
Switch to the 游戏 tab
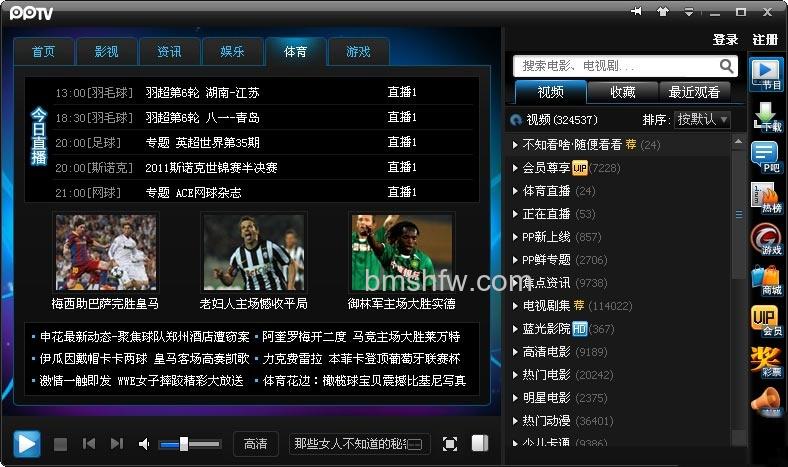click(358, 51)
